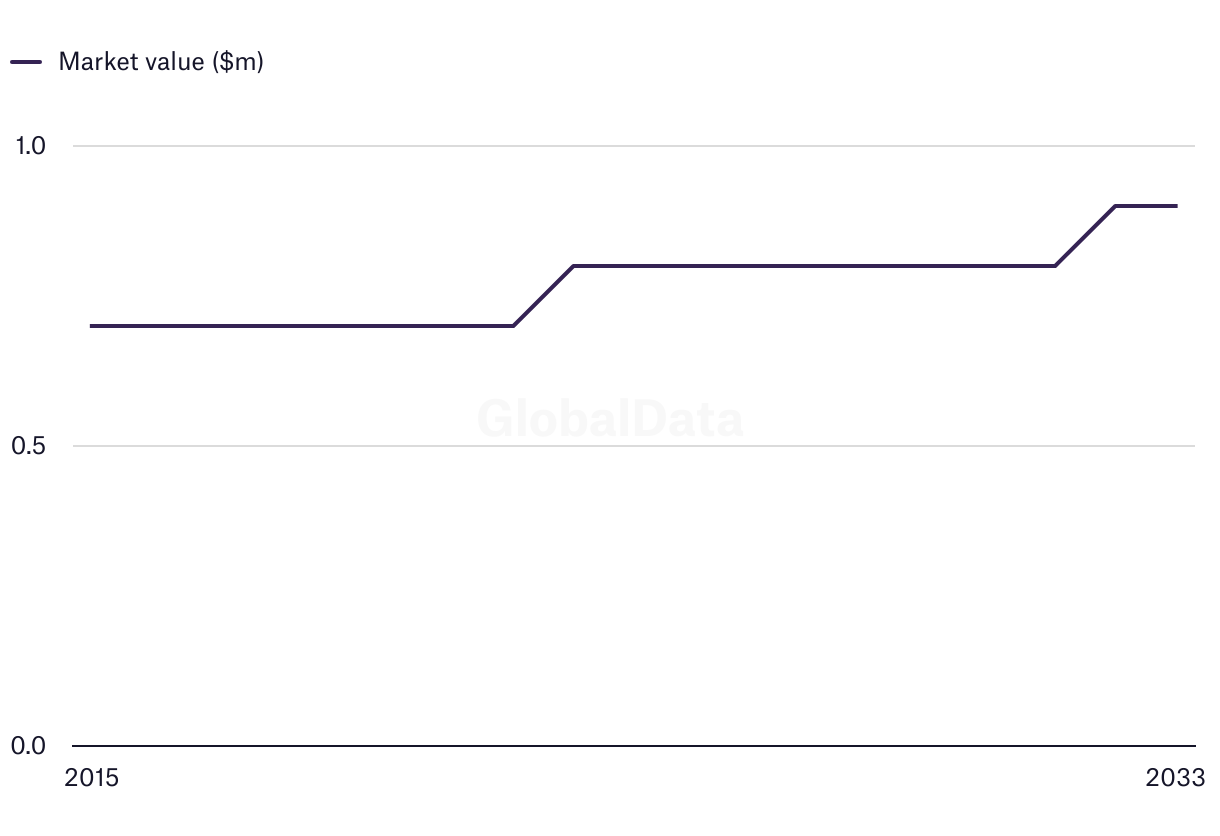Viewport: 1220px width, 836px height.
Task: Toggle the Market value ($m) legend label
Action: pos(161,62)
